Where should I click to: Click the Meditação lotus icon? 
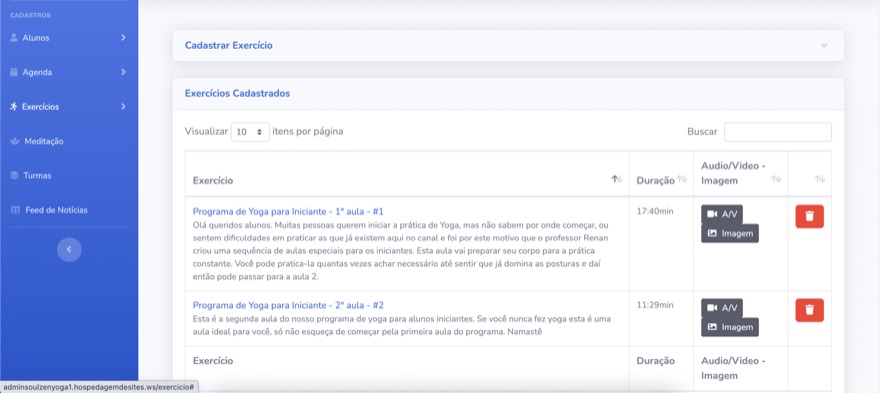15,141
